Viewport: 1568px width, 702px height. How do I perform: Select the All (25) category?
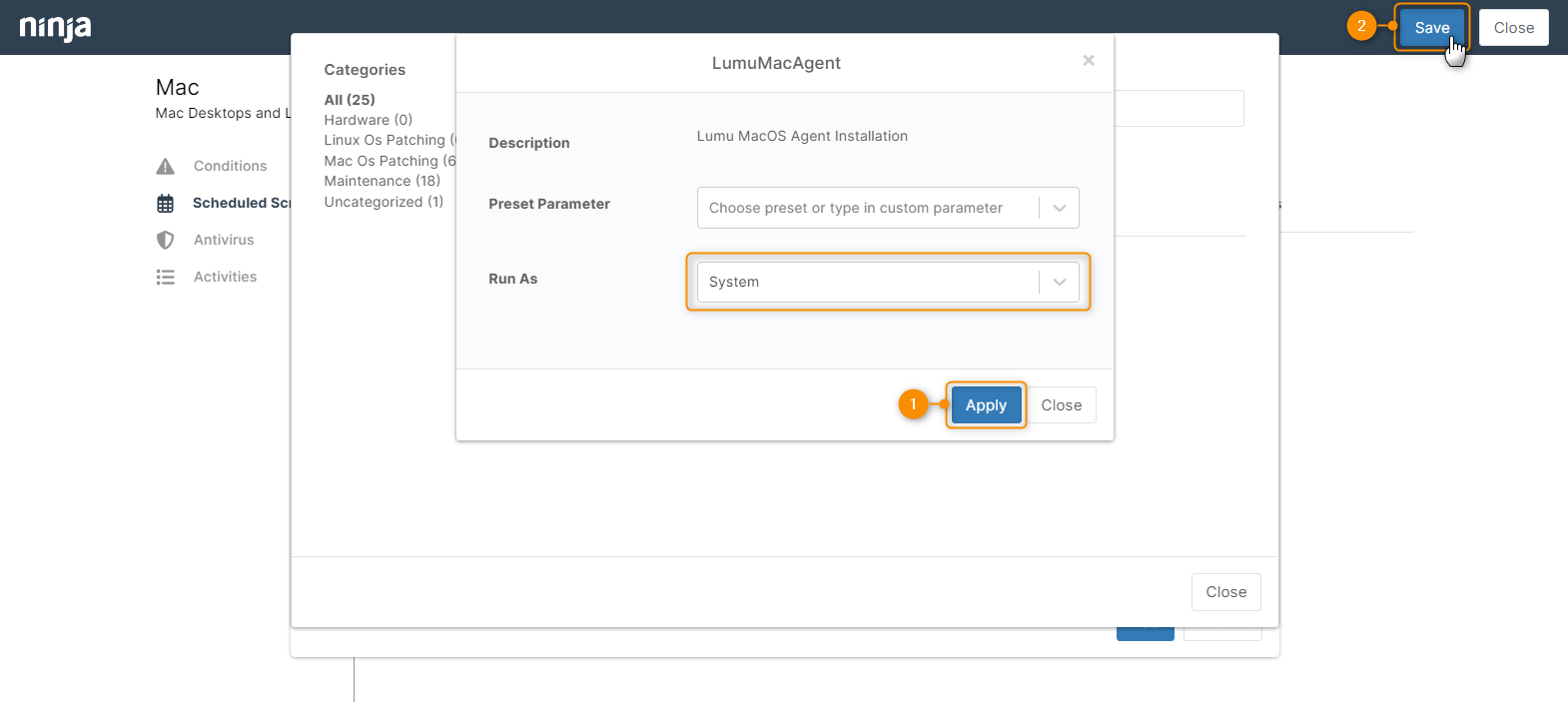[350, 100]
